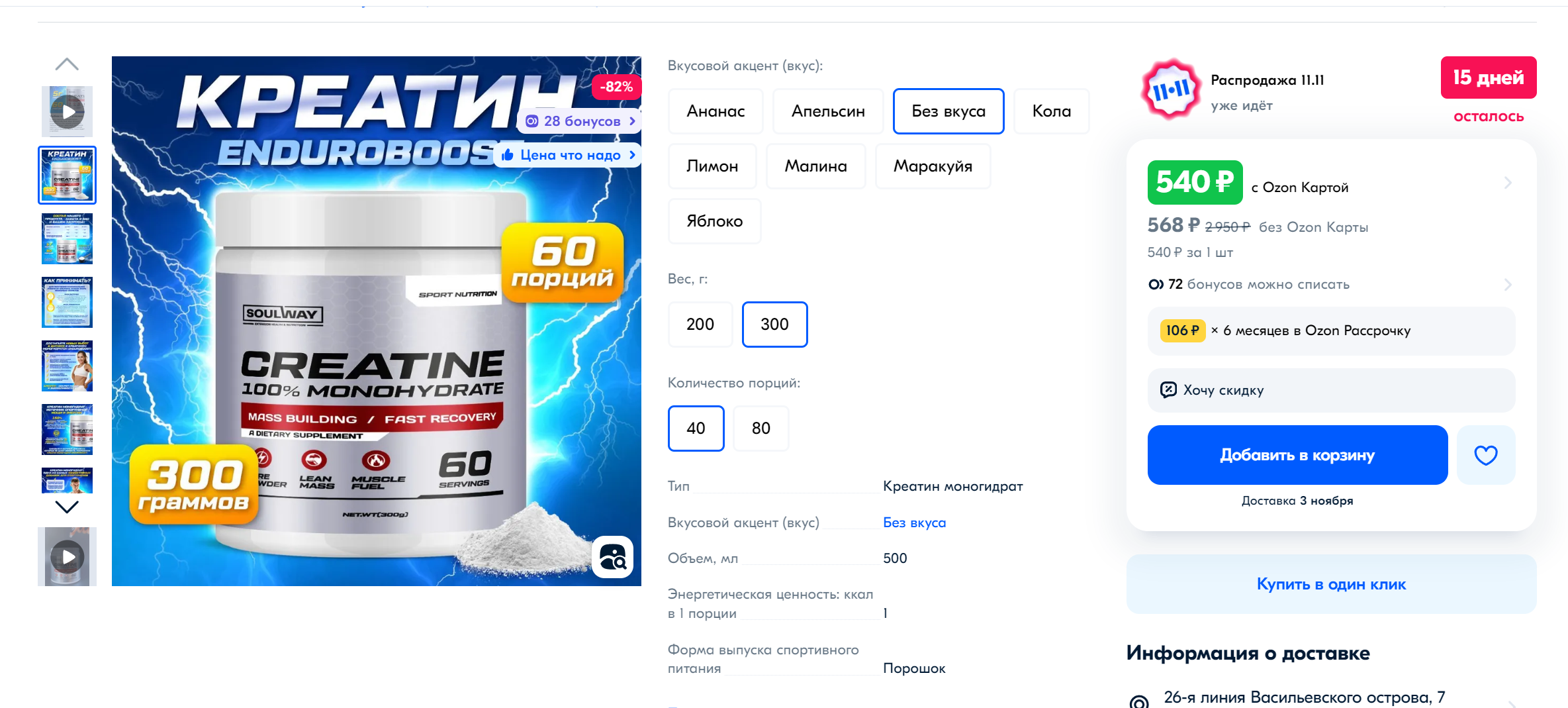Viewport: 1568px width, 708px height.
Task: Click Добавить в корзину button
Action: [1297, 455]
